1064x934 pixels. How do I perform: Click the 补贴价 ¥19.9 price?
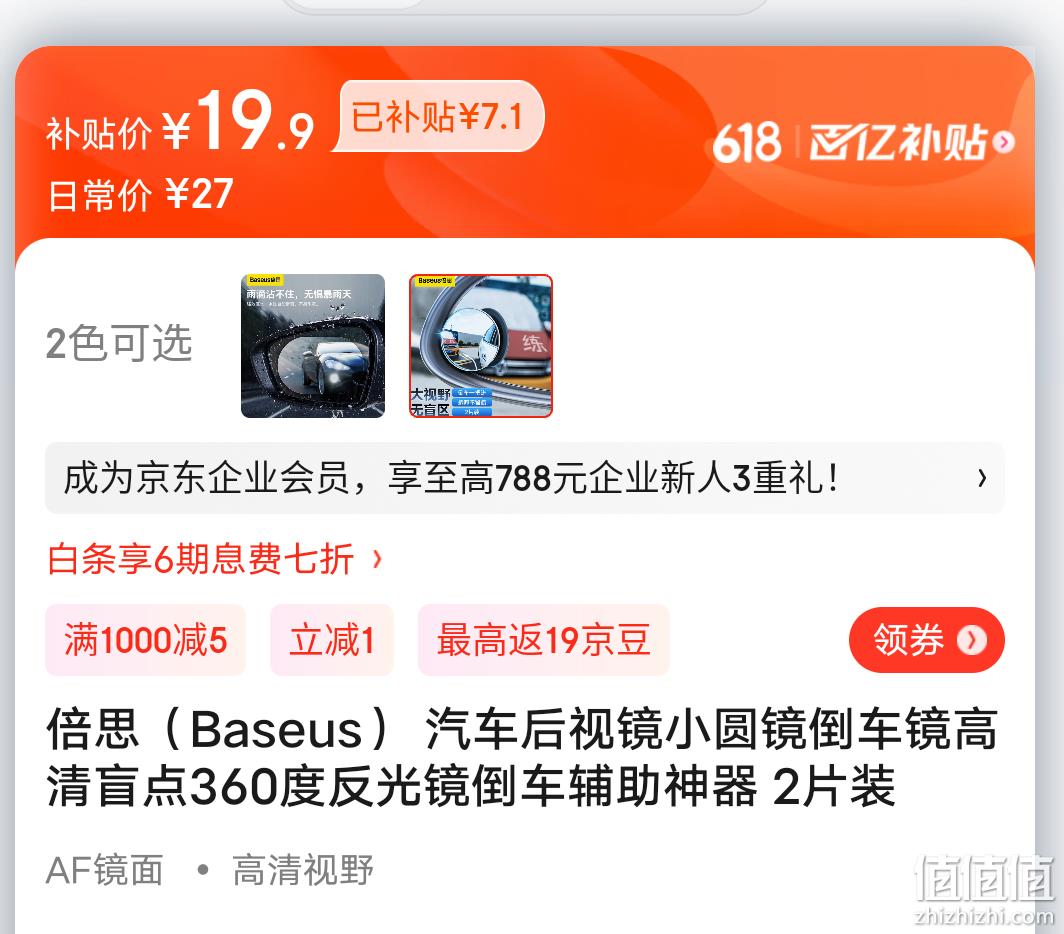[180, 122]
